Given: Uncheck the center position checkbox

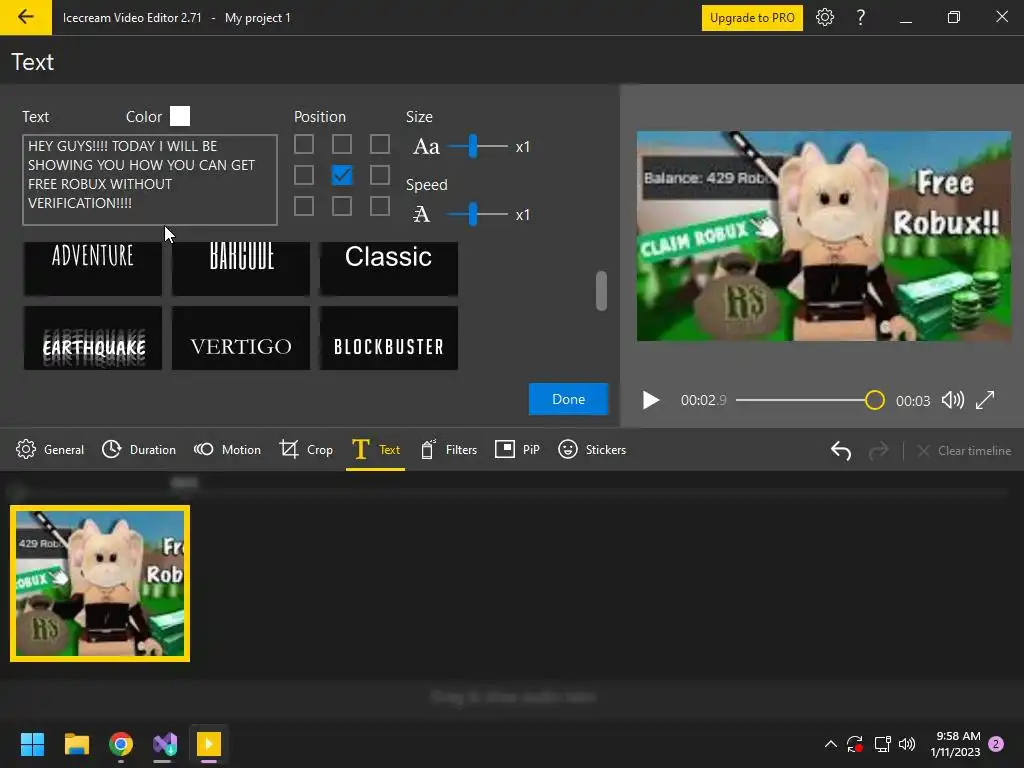Looking at the screenshot, I should point(342,175).
